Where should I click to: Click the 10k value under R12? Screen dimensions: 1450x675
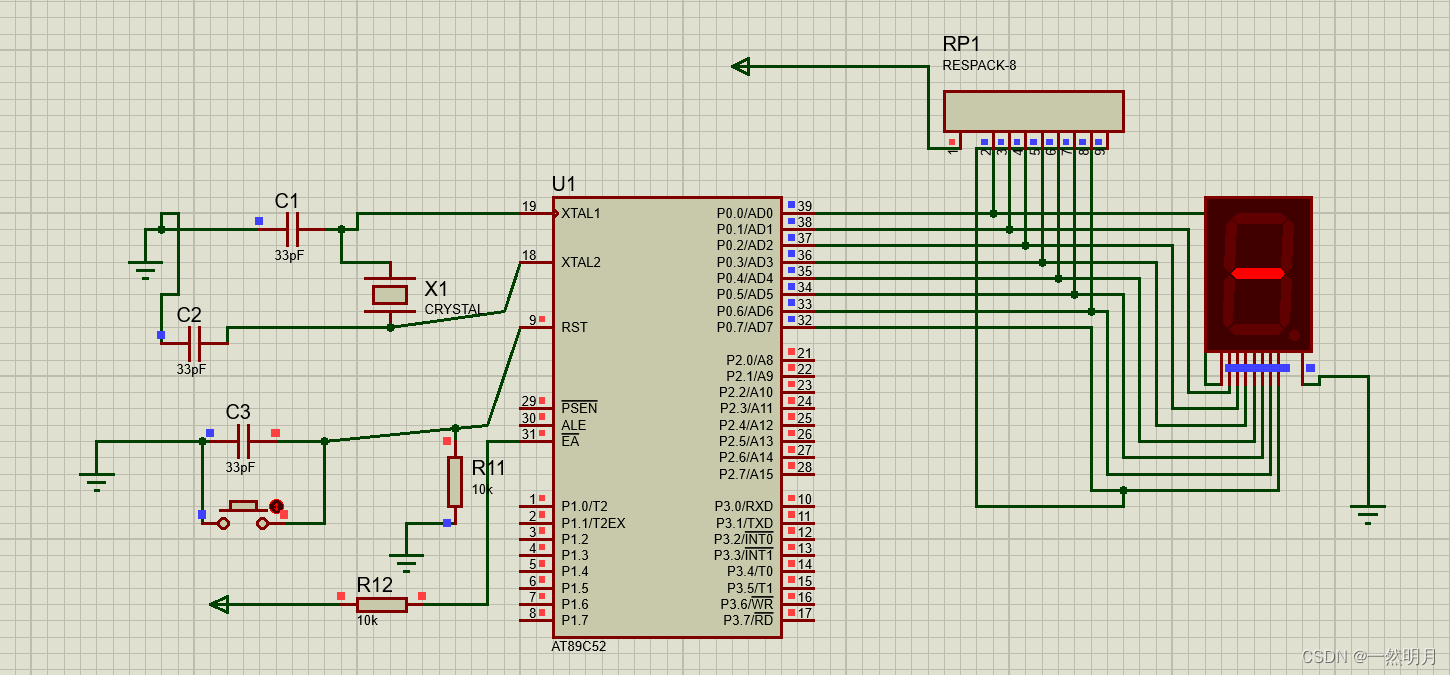(x=367, y=620)
